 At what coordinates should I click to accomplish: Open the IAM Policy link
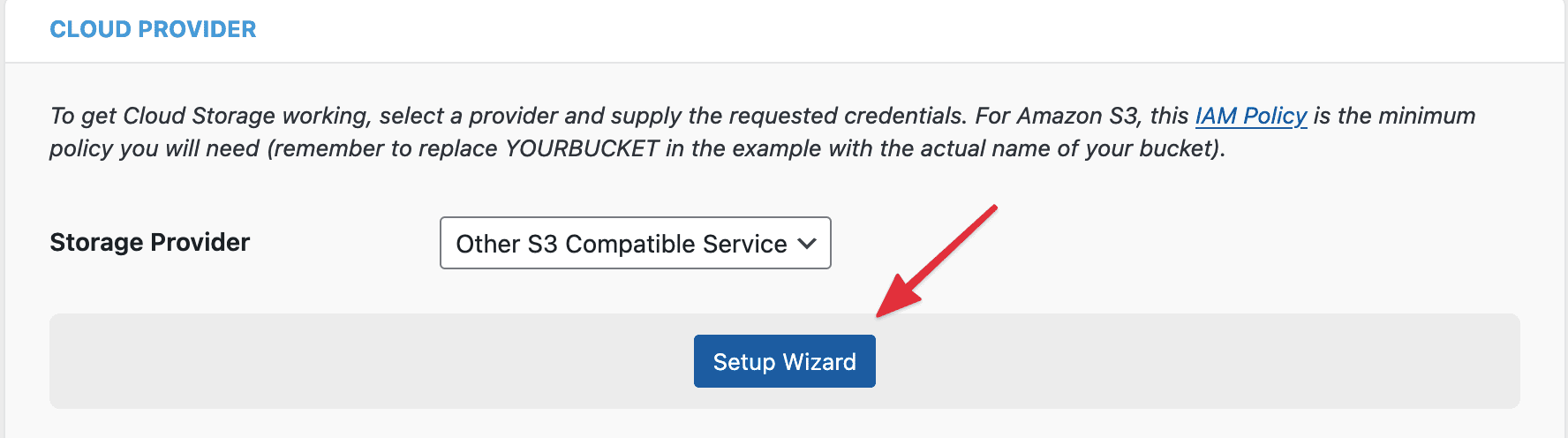1250,116
